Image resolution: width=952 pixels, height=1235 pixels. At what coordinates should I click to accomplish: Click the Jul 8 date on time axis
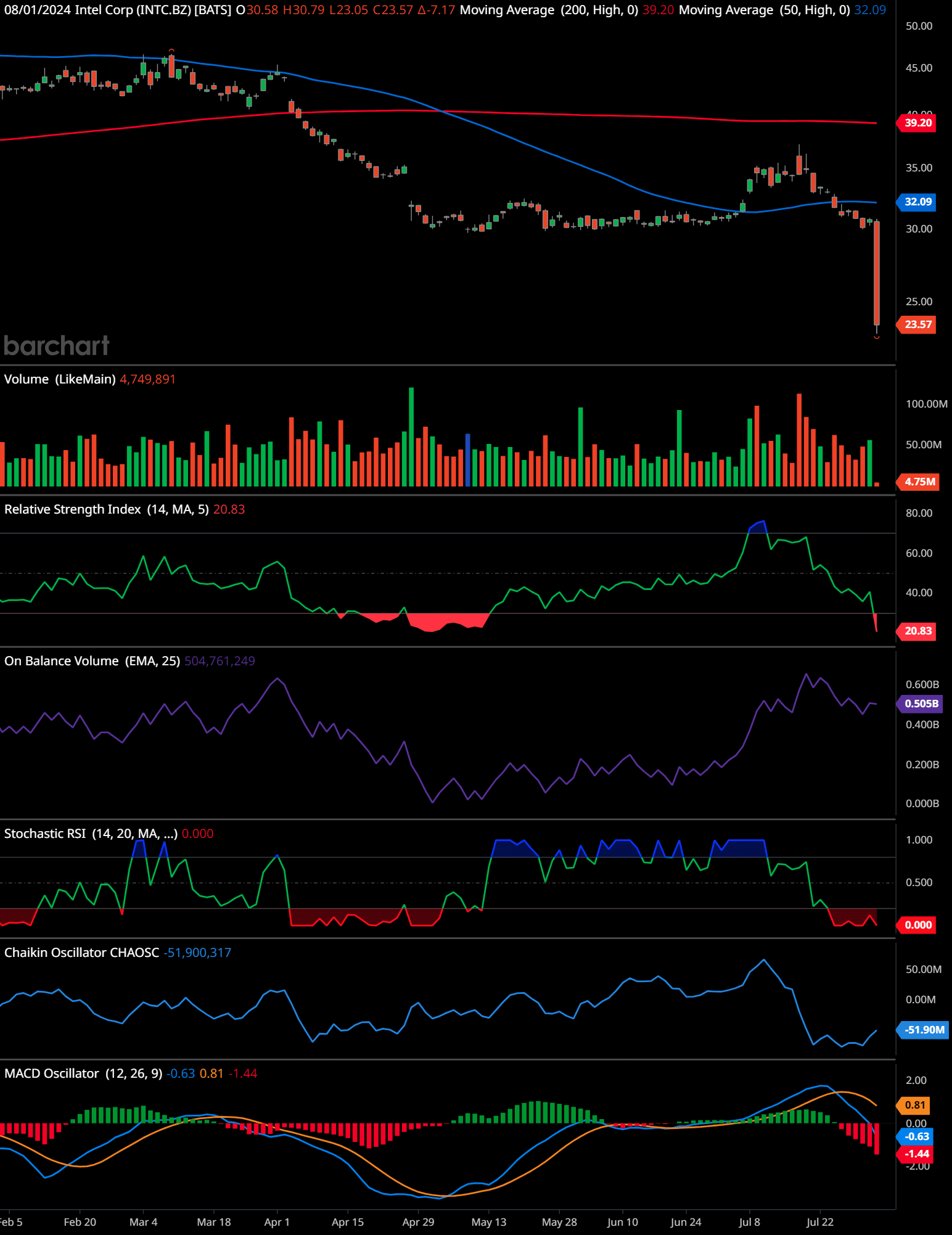pyautogui.click(x=750, y=1222)
